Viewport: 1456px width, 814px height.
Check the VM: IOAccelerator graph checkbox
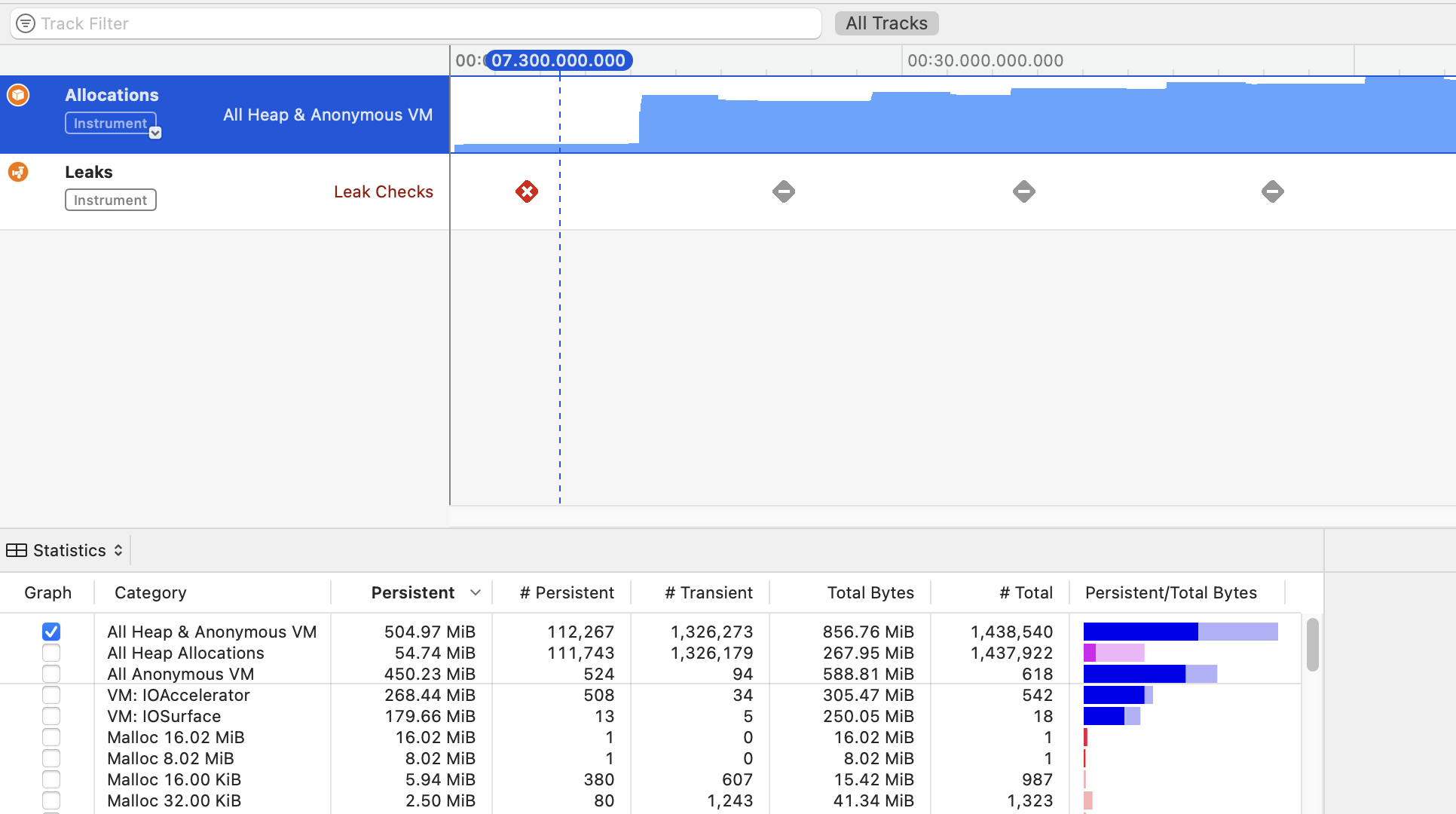[51, 695]
